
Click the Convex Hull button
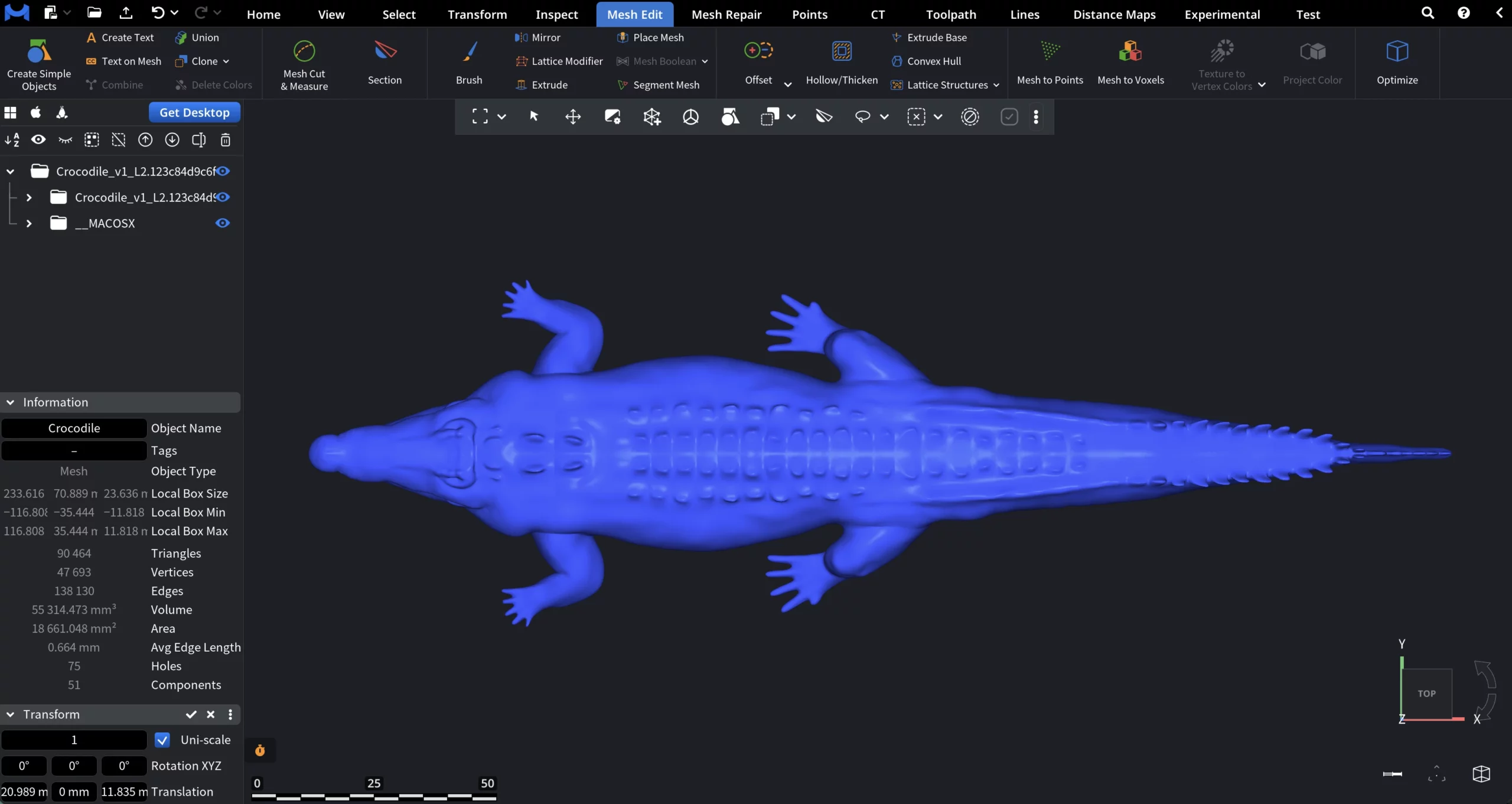click(933, 61)
